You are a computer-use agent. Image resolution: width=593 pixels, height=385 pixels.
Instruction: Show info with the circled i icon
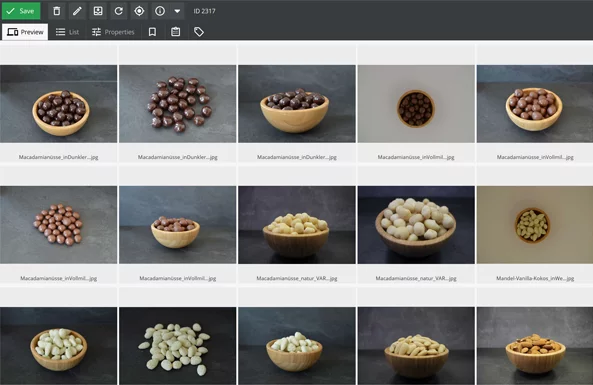[x=160, y=11]
